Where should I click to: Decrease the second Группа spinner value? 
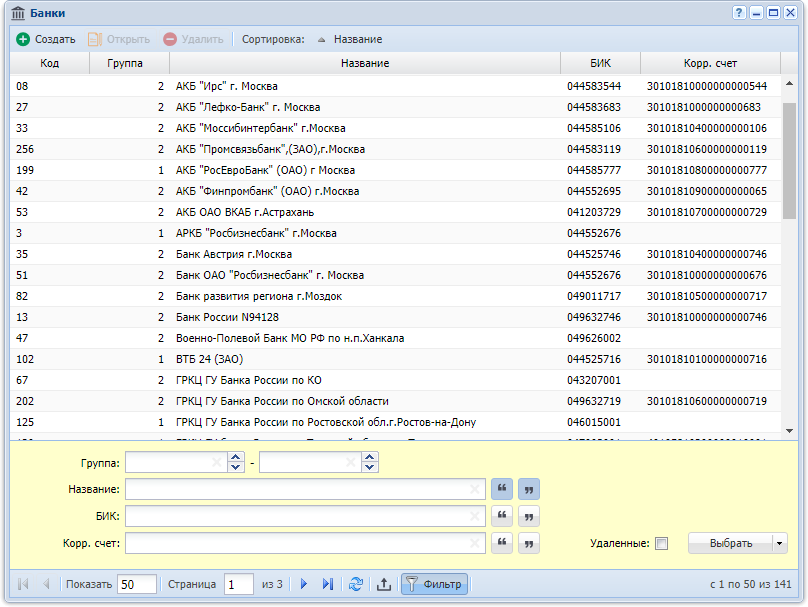pyautogui.click(x=369, y=467)
